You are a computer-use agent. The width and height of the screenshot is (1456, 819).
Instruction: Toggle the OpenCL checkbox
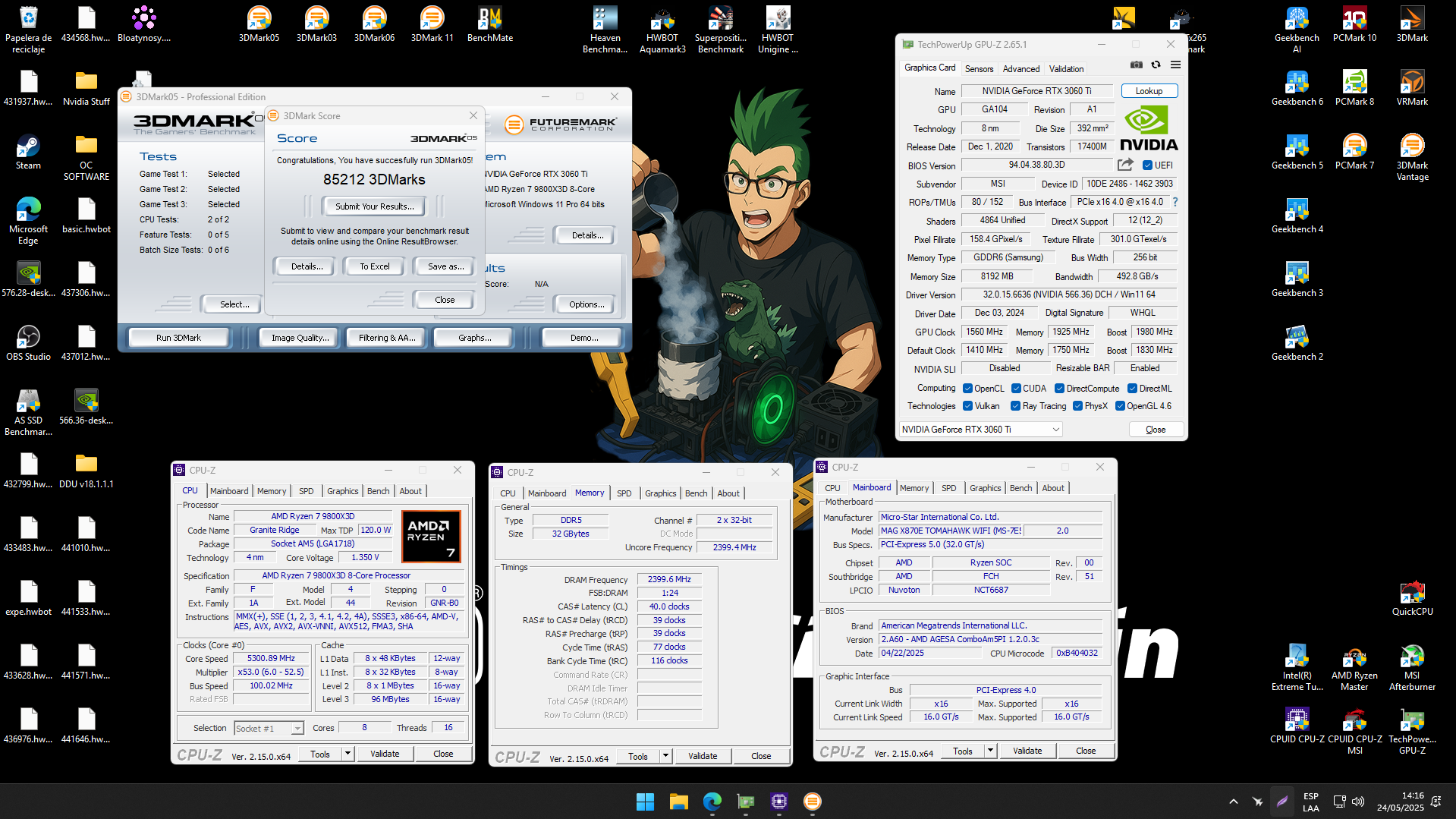(967, 389)
